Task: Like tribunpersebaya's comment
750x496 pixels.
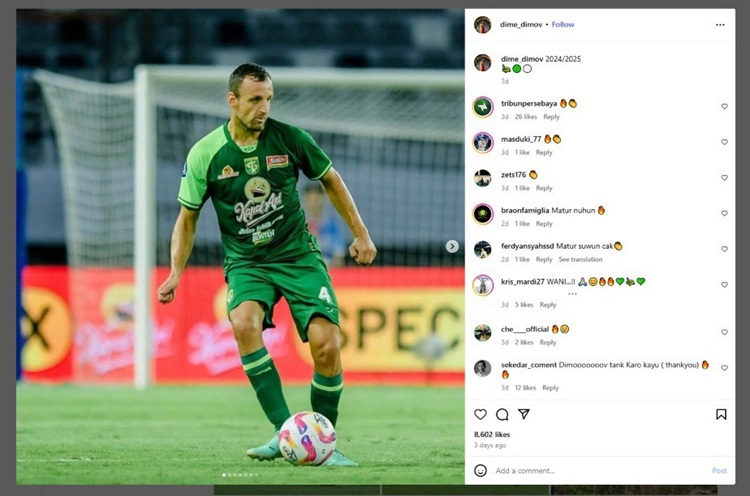Action: (724, 106)
